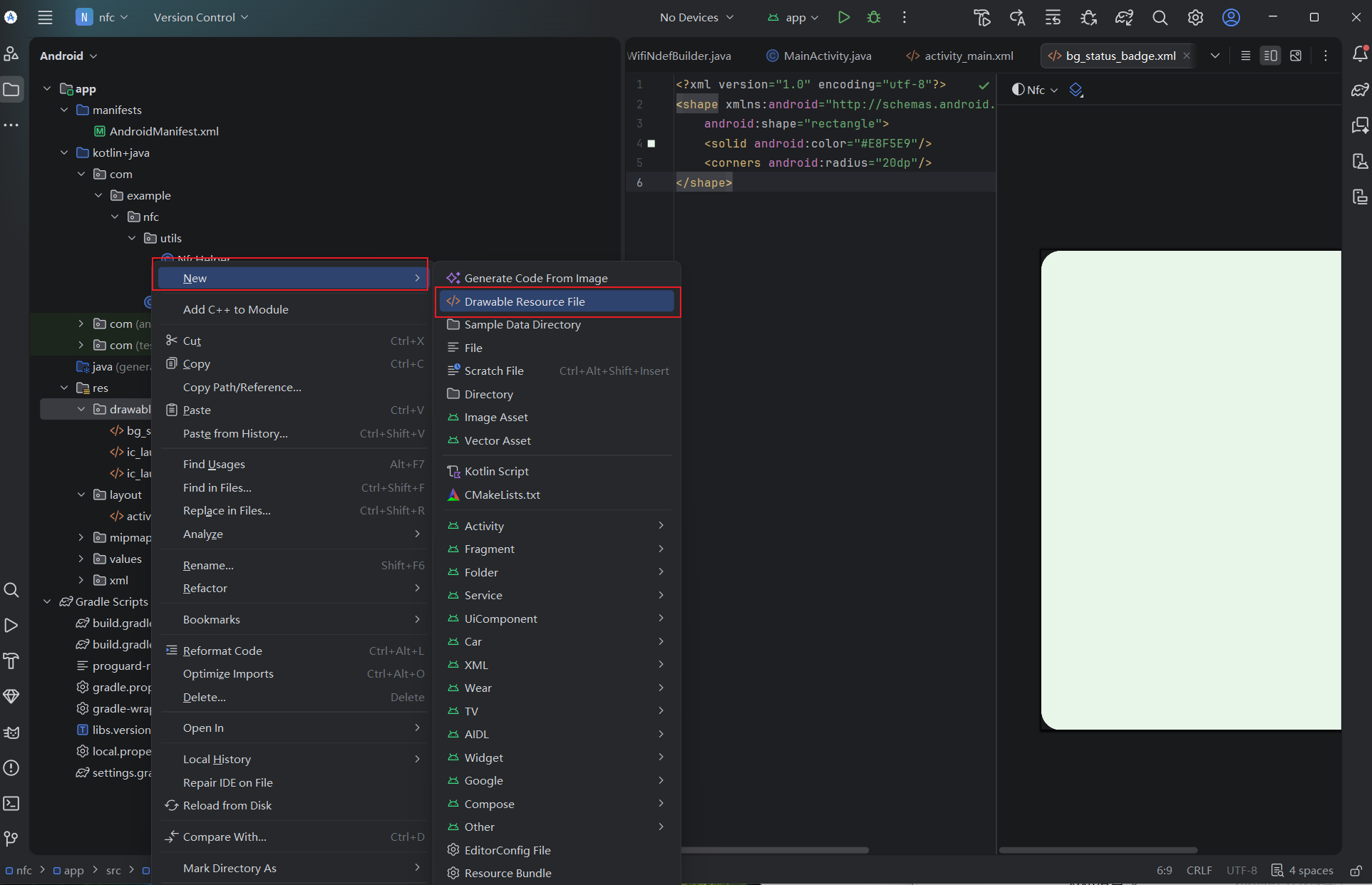
Task: Expand the values folder
Action: tap(81, 559)
